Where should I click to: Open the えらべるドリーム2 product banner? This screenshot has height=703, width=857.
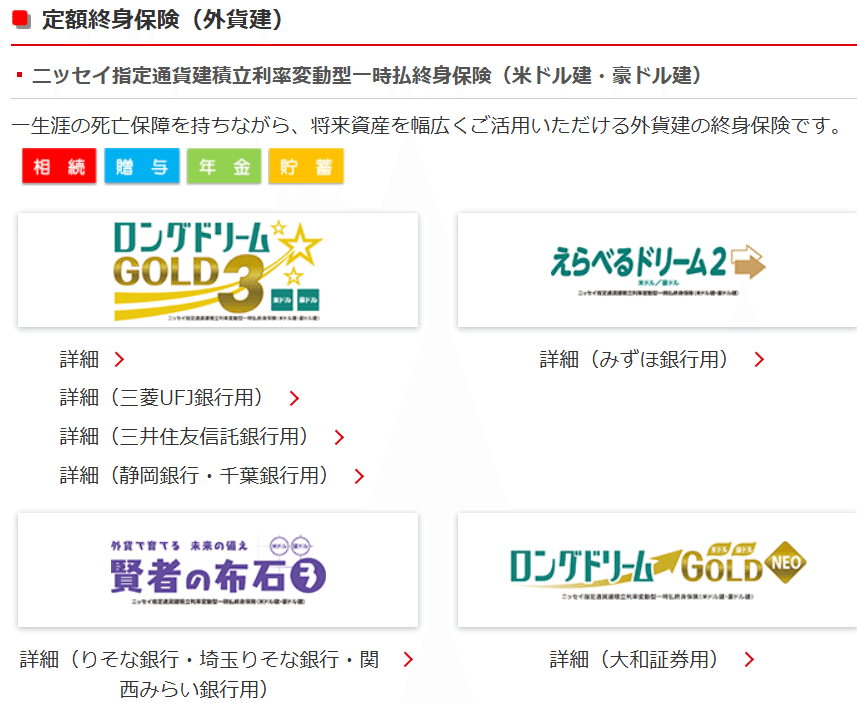pyautogui.click(x=657, y=270)
